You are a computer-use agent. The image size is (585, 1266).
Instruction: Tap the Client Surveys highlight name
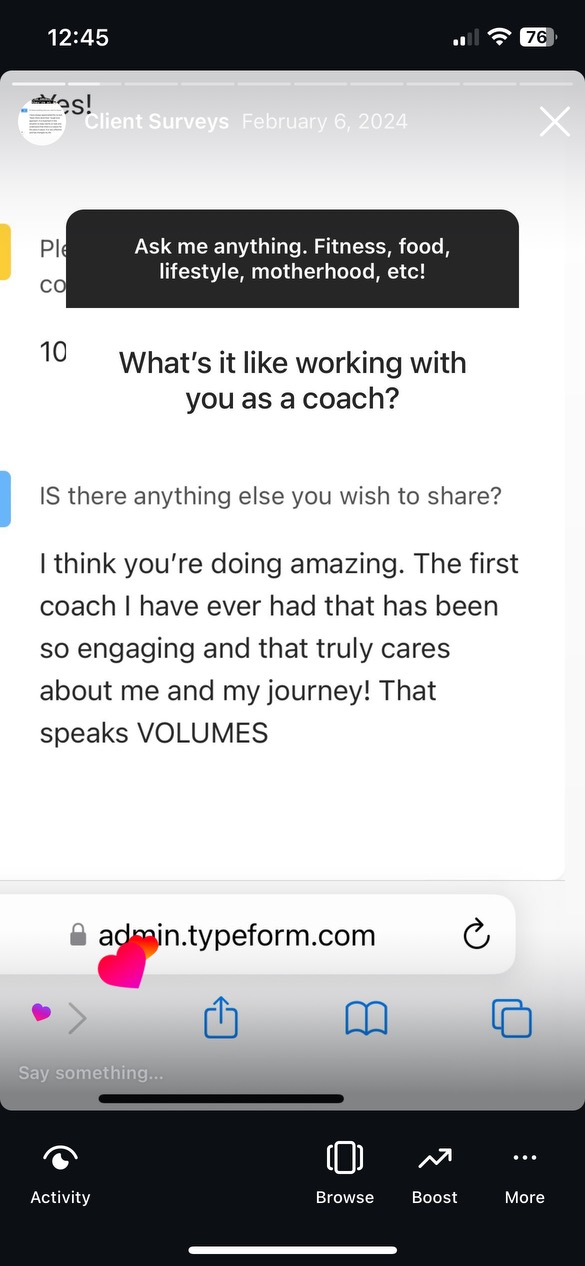157,122
